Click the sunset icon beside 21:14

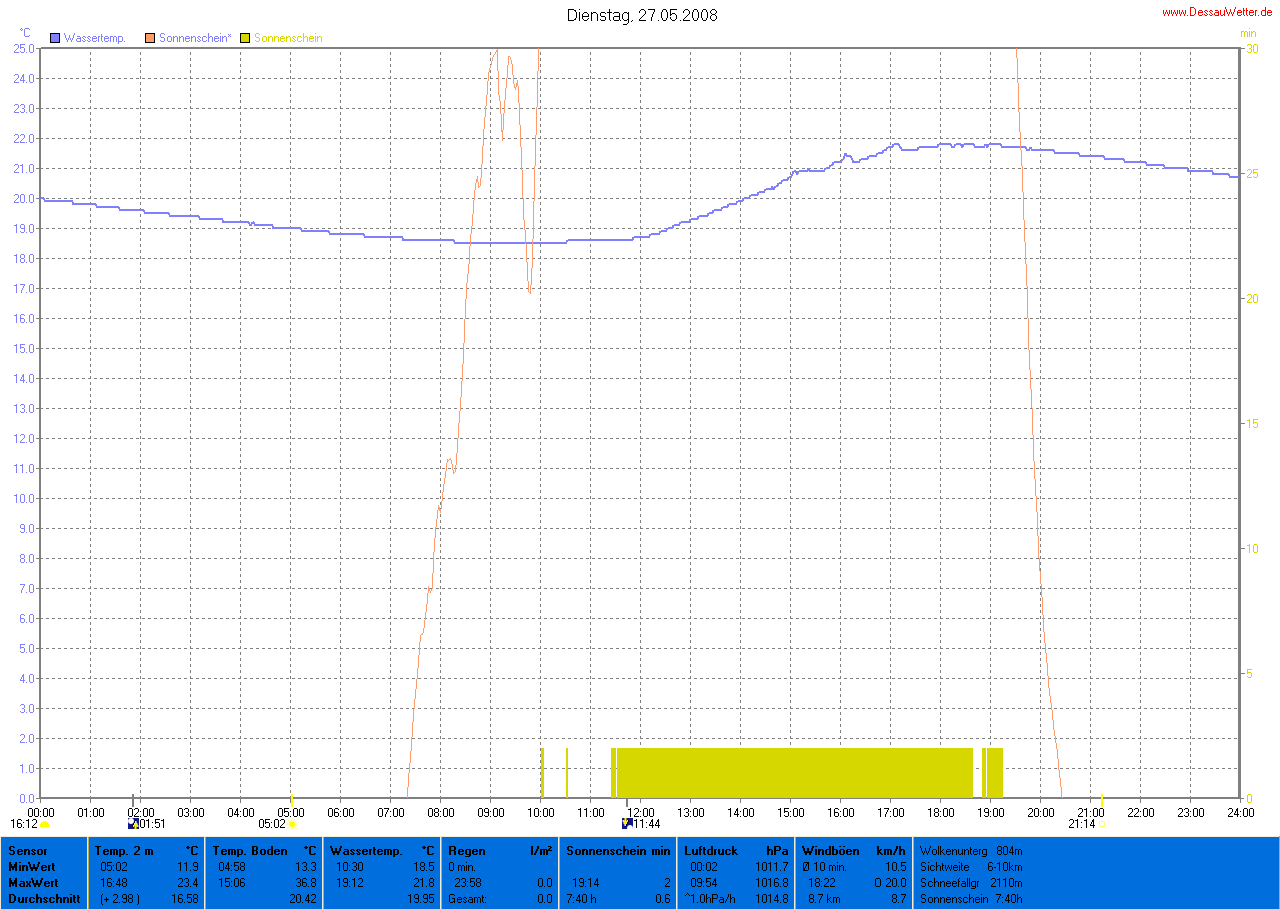point(1102,825)
